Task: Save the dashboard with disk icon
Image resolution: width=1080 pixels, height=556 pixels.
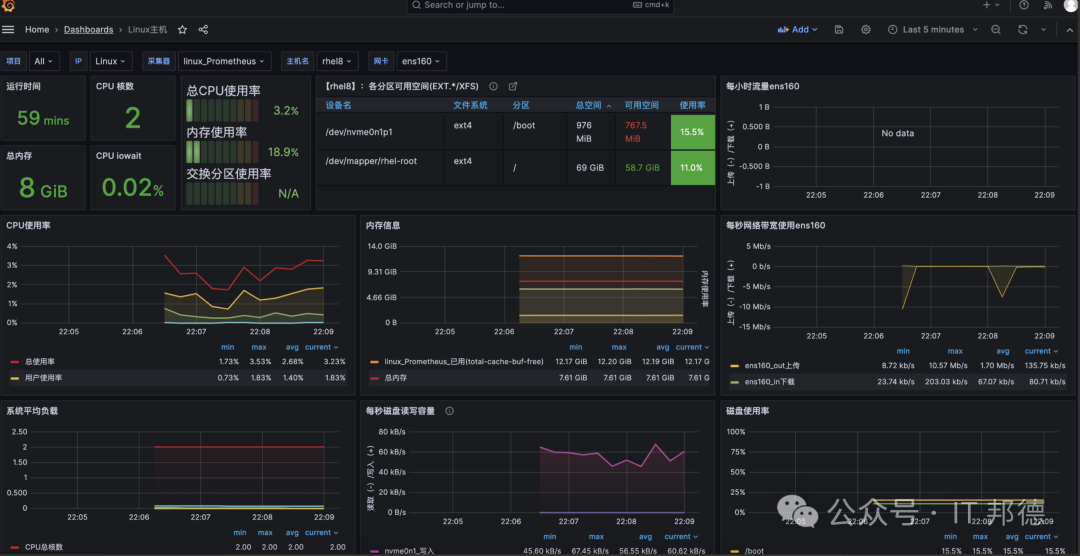Action: click(839, 30)
